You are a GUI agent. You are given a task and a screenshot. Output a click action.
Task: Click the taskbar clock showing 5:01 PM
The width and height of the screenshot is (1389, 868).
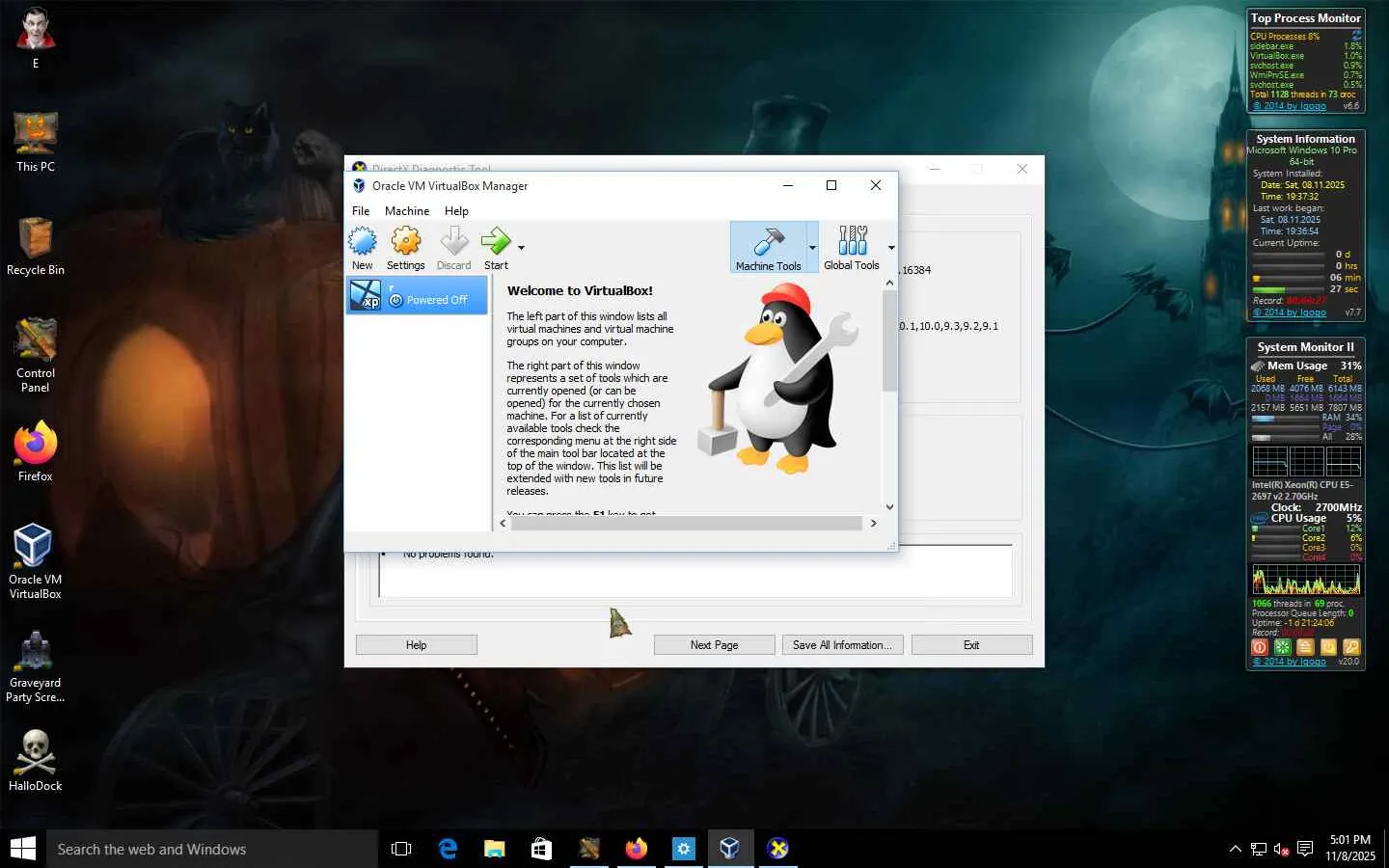[x=1349, y=848]
